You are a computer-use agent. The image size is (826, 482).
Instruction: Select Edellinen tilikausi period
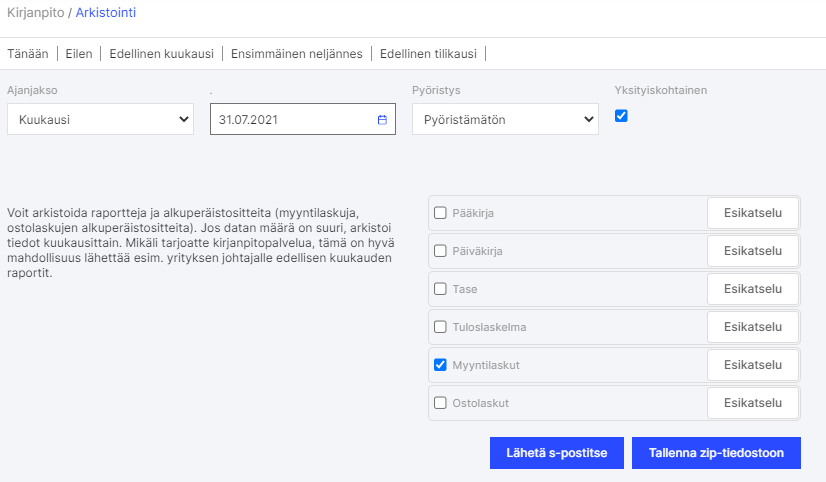coord(428,54)
